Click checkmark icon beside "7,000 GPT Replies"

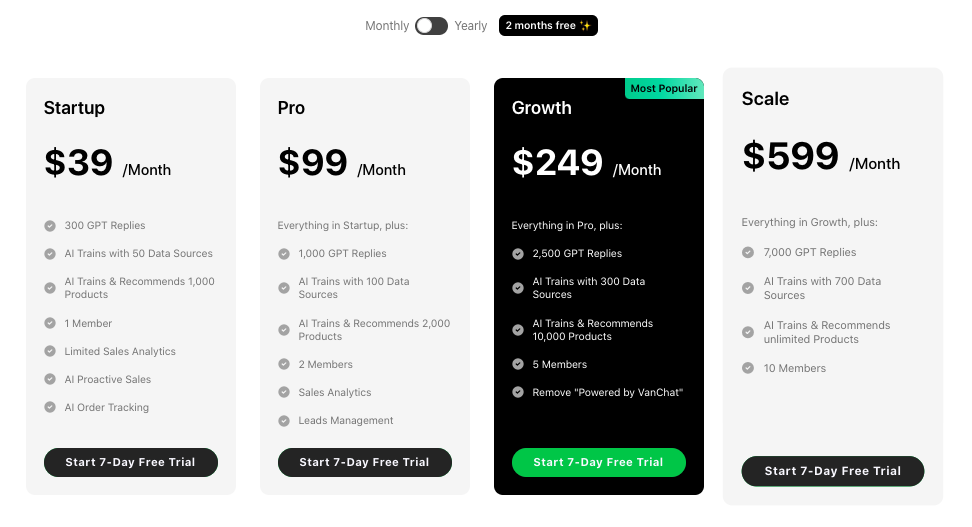pos(748,253)
